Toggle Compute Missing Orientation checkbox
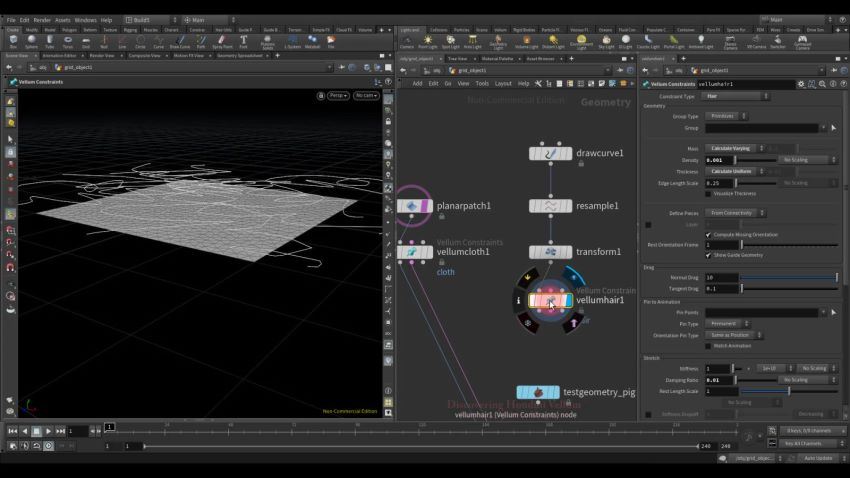Image resolution: width=850 pixels, height=478 pixels. point(708,235)
